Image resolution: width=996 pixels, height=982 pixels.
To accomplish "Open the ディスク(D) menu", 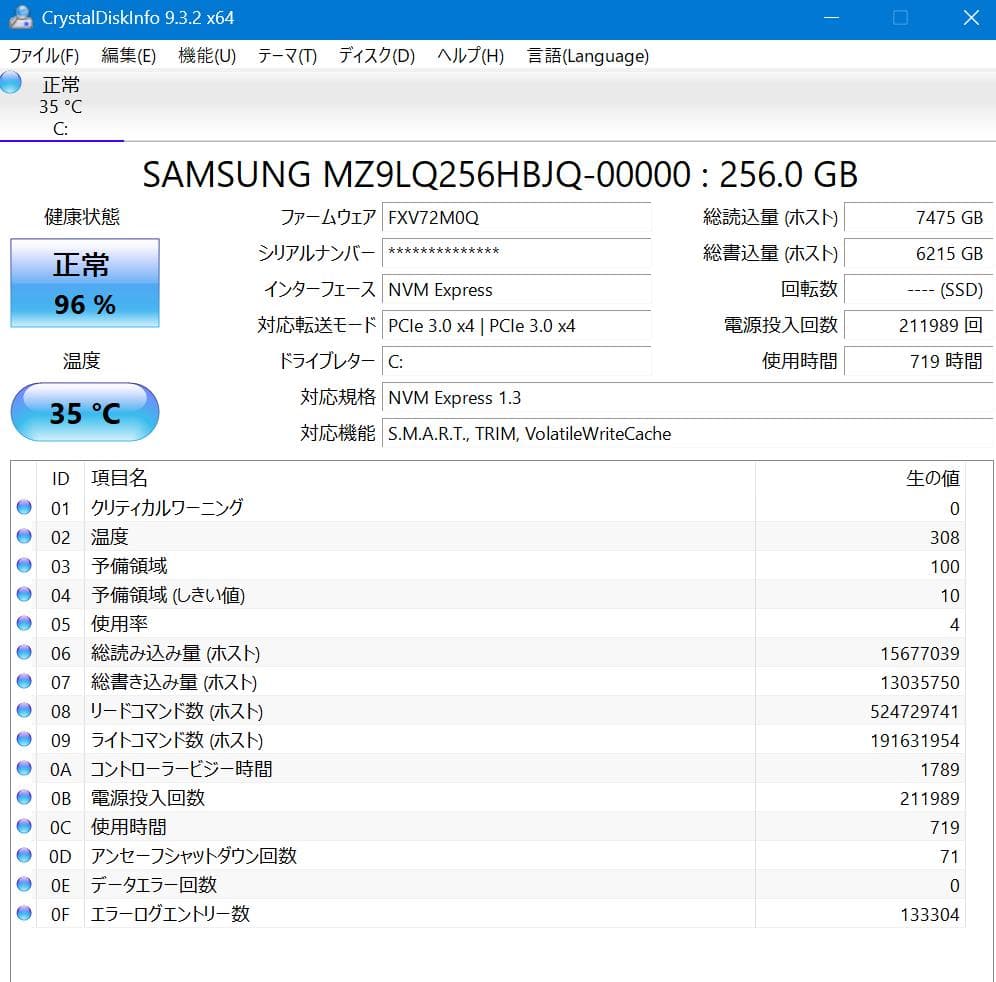I will coord(376,56).
